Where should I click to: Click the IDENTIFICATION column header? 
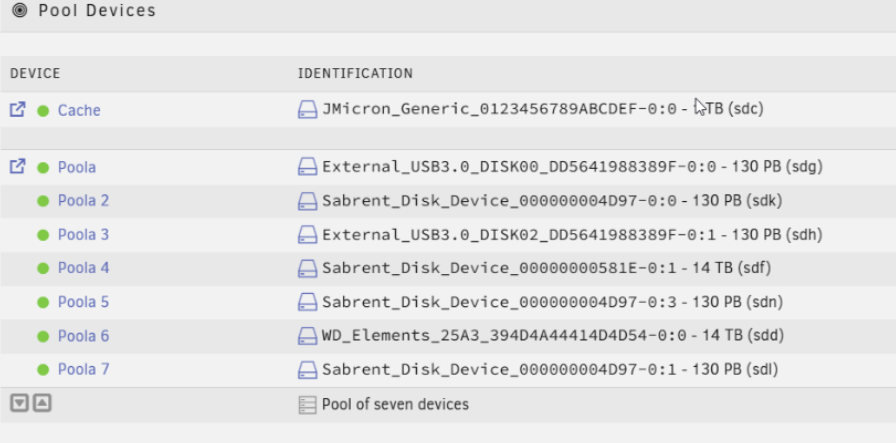coord(355,74)
